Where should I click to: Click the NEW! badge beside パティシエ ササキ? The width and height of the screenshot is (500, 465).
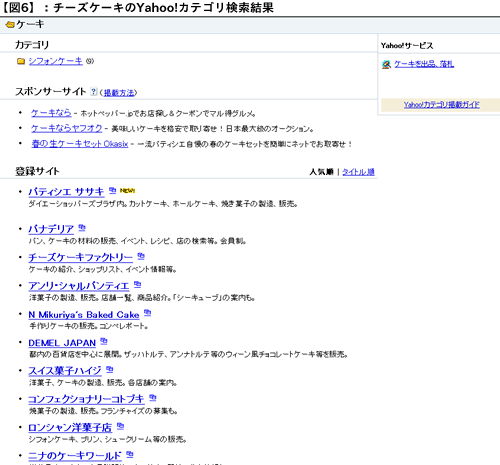pos(127,191)
